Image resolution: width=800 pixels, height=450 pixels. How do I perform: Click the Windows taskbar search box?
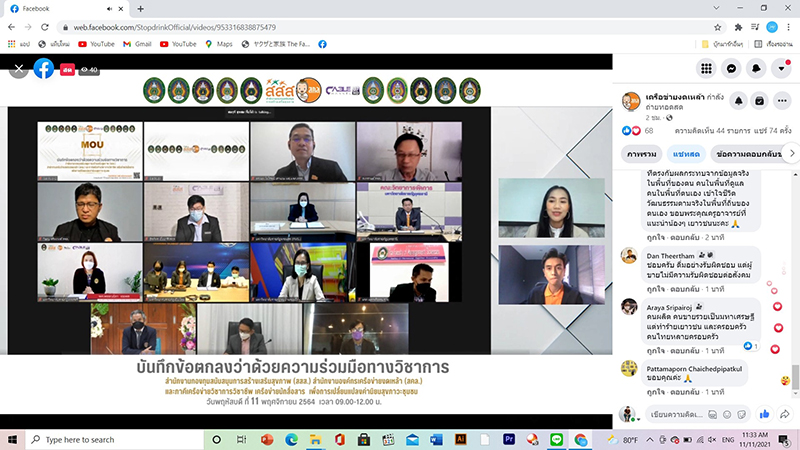click(x=114, y=439)
